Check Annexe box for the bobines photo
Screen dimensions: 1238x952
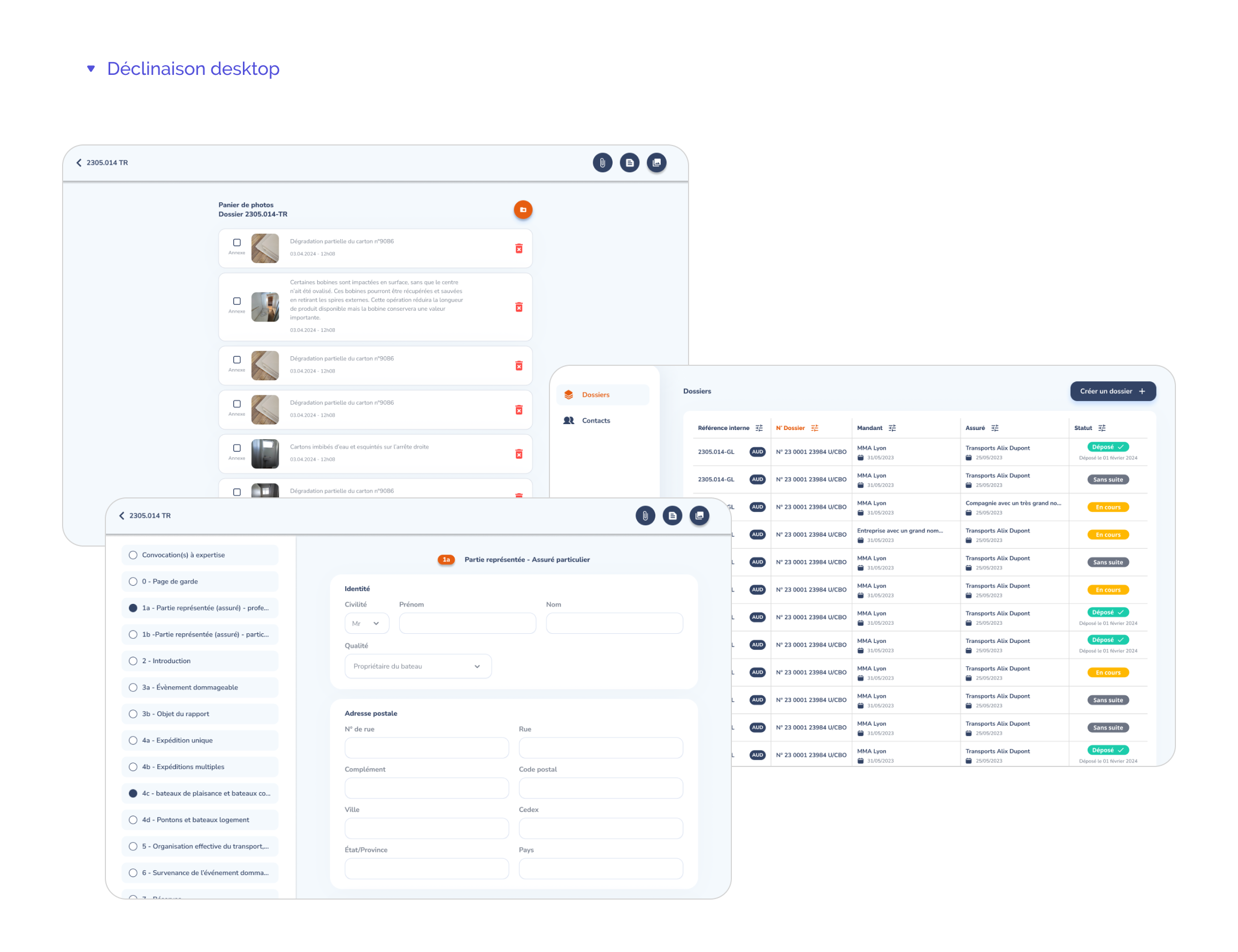click(x=237, y=302)
